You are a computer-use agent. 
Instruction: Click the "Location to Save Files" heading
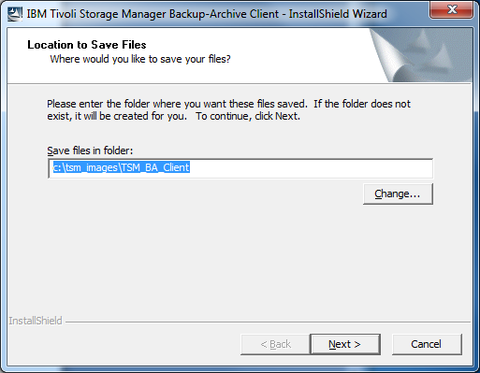point(87,45)
